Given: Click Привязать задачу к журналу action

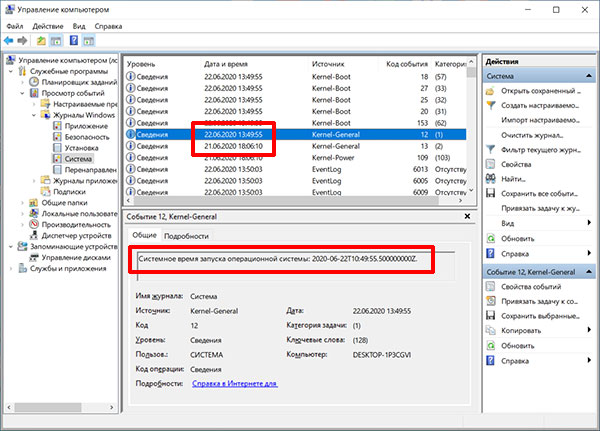Looking at the screenshot, I should coord(541,209).
